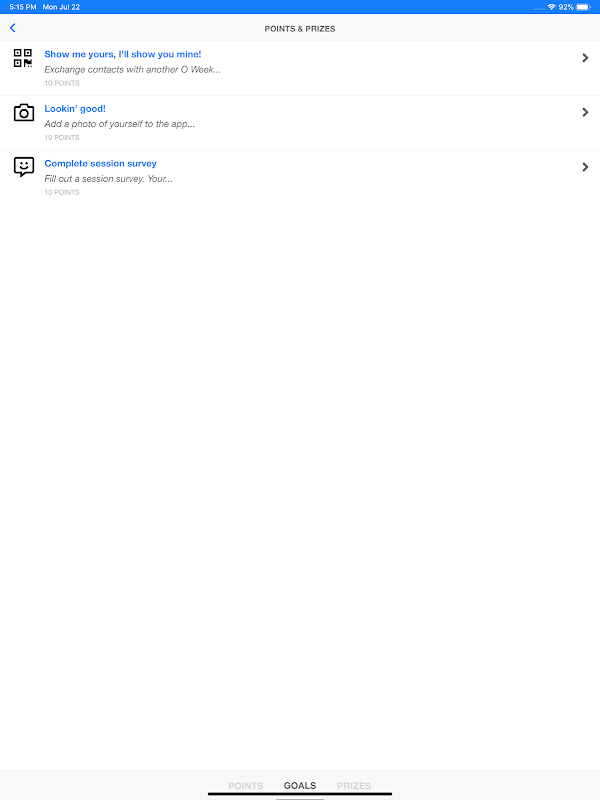Image resolution: width=600 pixels, height=800 pixels.
Task: Open chevron for Complete session survey
Action: [x=585, y=167]
